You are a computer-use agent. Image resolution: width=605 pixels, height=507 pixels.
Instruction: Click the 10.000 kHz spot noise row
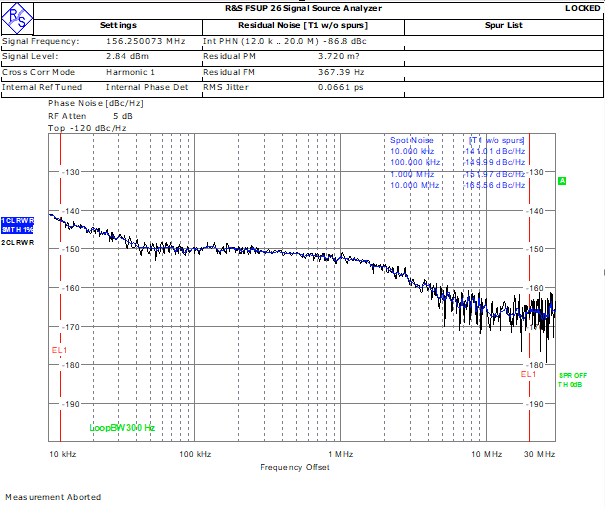458,151
